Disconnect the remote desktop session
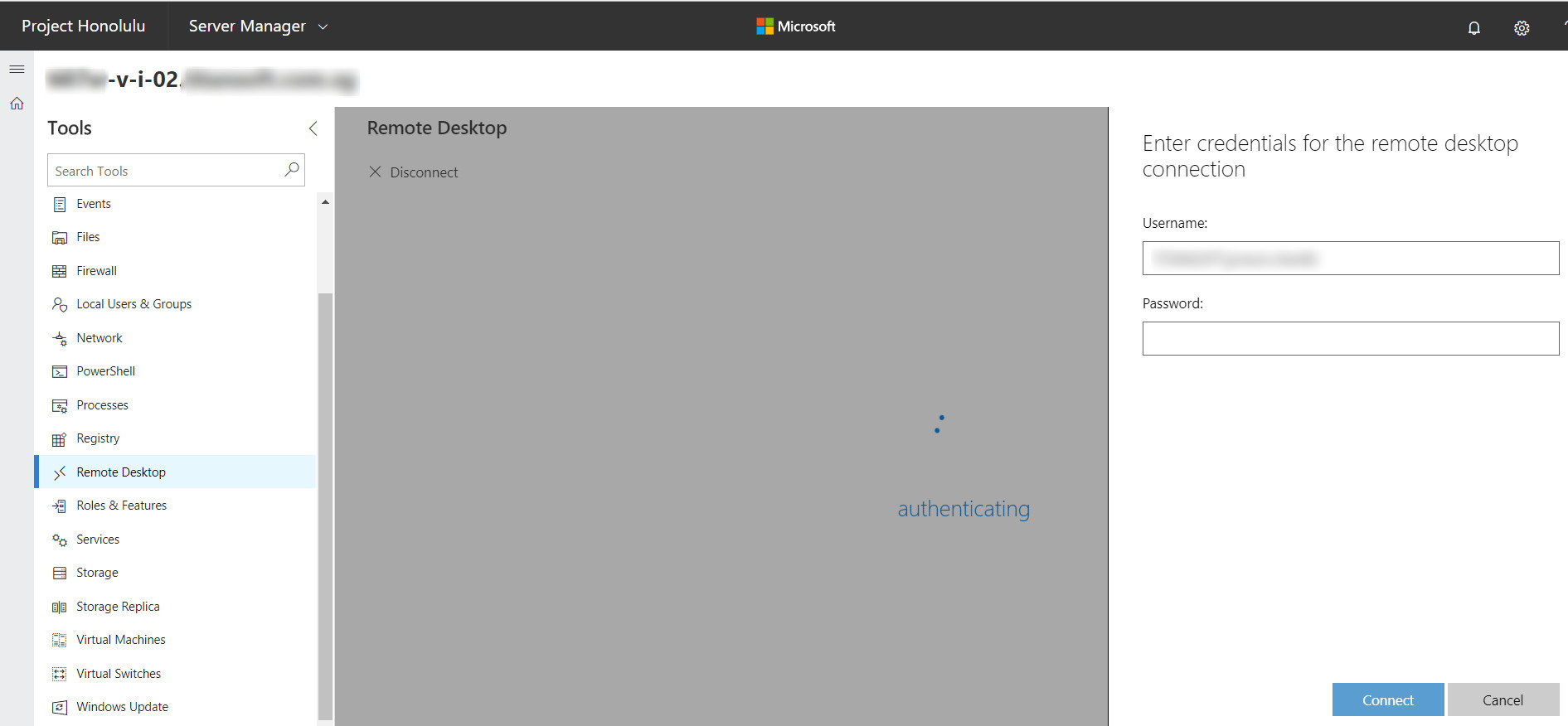The image size is (1568, 726). (x=413, y=172)
